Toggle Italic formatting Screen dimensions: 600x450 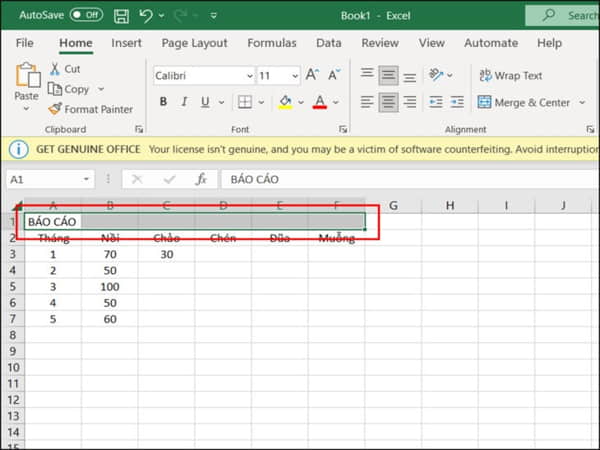click(184, 102)
